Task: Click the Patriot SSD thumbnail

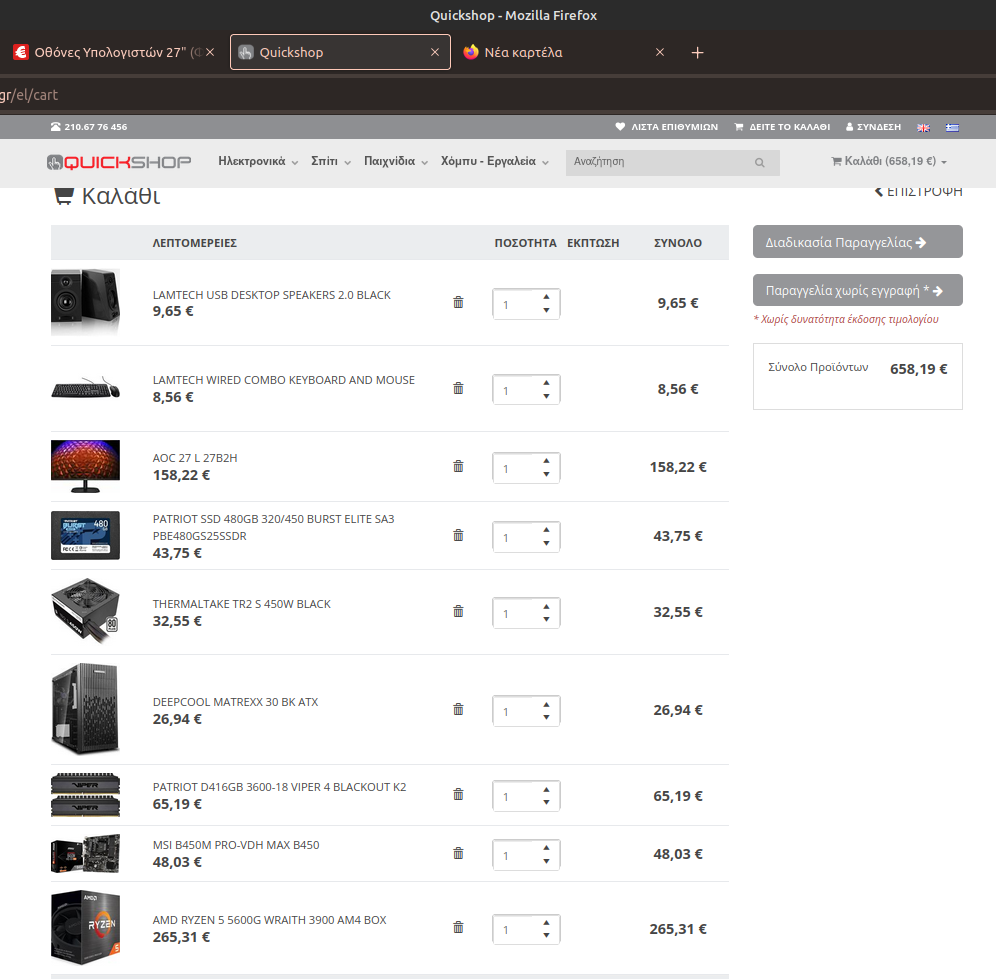Action: tap(85, 536)
